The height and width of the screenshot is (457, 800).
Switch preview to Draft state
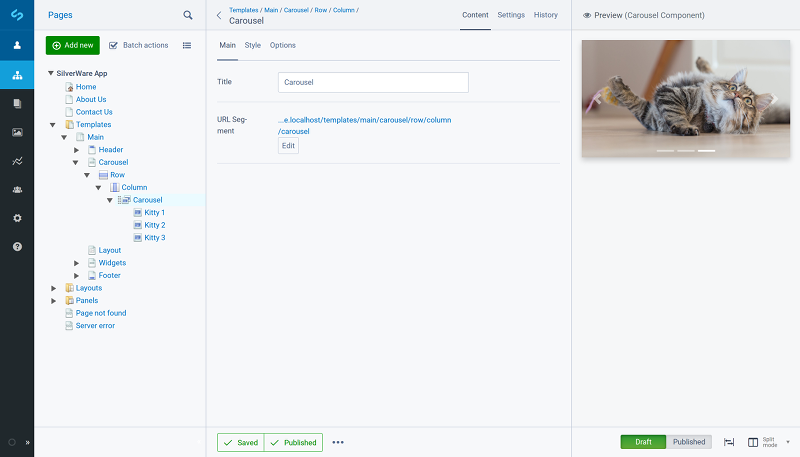coord(643,442)
